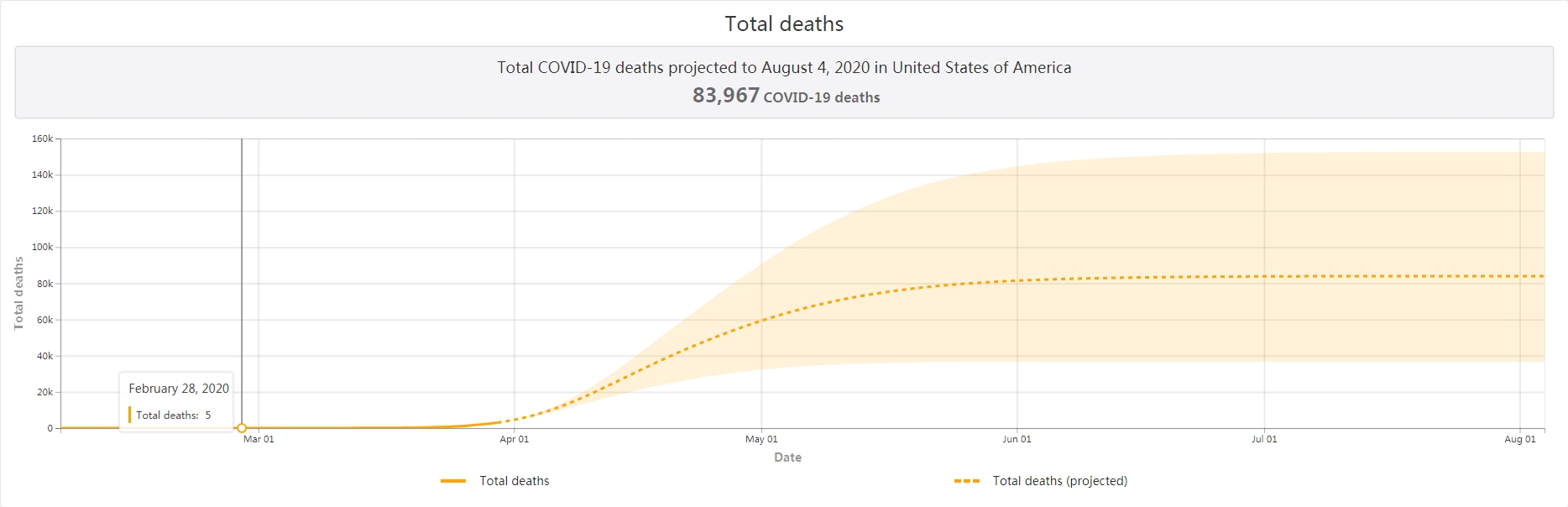Click the "160k" y-axis label
Screen dimensions: 1568x507
(x=42, y=139)
